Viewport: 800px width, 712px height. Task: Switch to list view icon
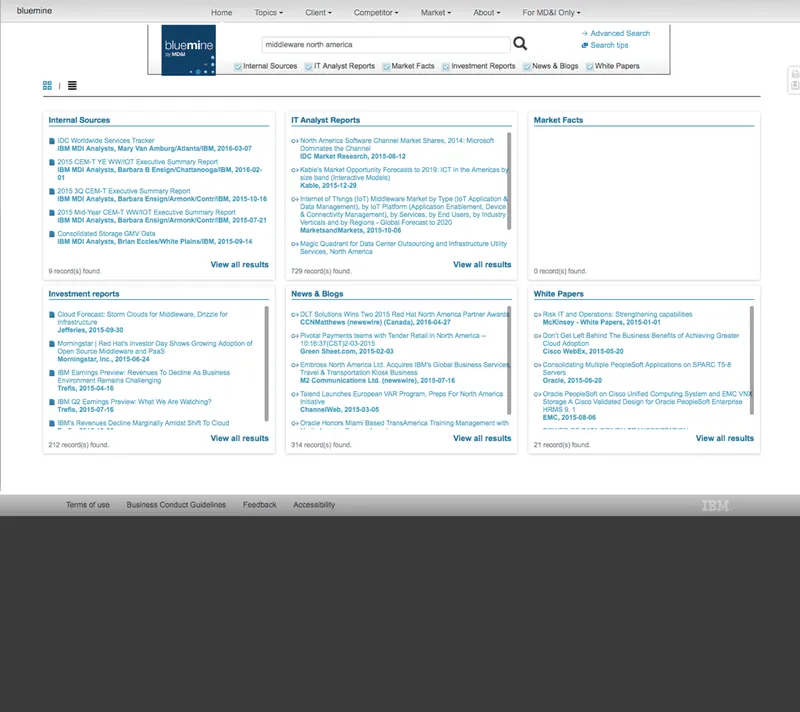pyautogui.click(x=72, y=85)
